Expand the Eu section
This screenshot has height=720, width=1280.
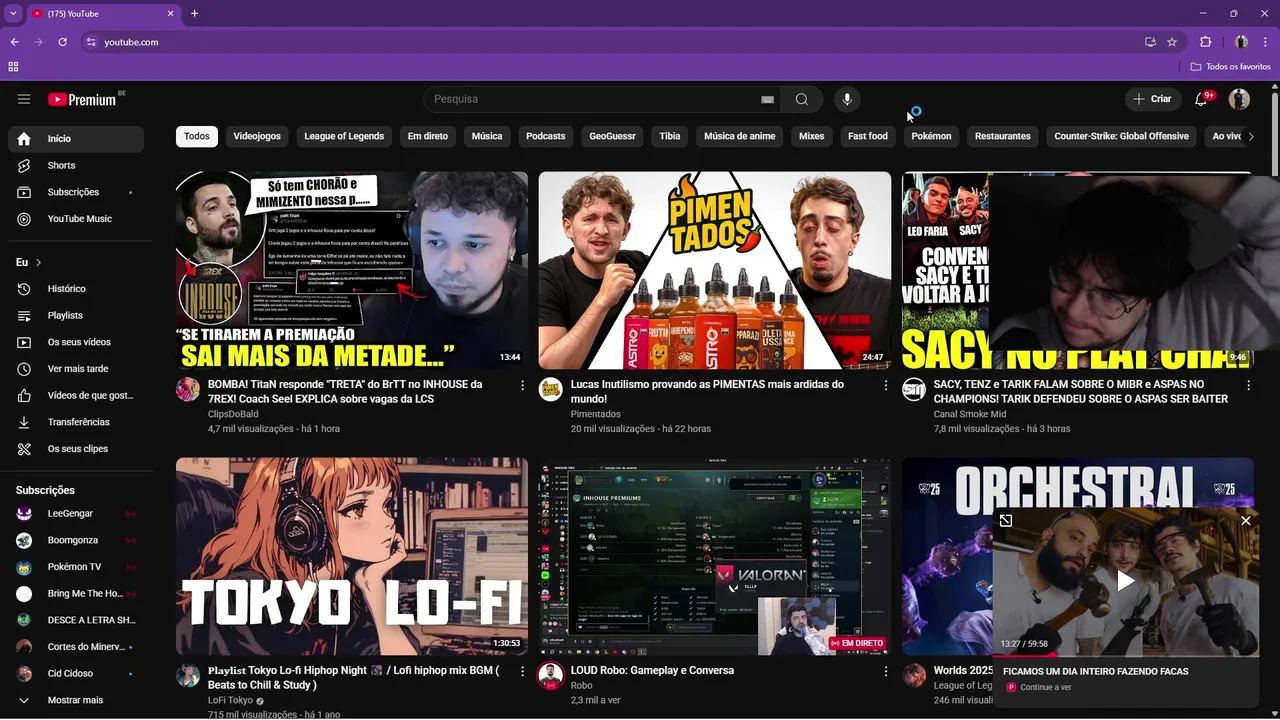click(28, 262)
